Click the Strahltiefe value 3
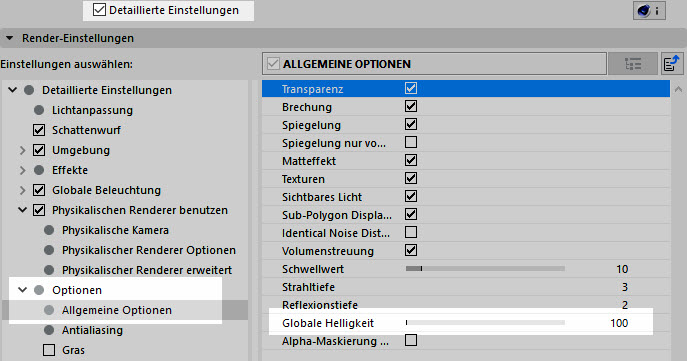The height and width of the screenshot is (361, 687). [x=625, y=287]
